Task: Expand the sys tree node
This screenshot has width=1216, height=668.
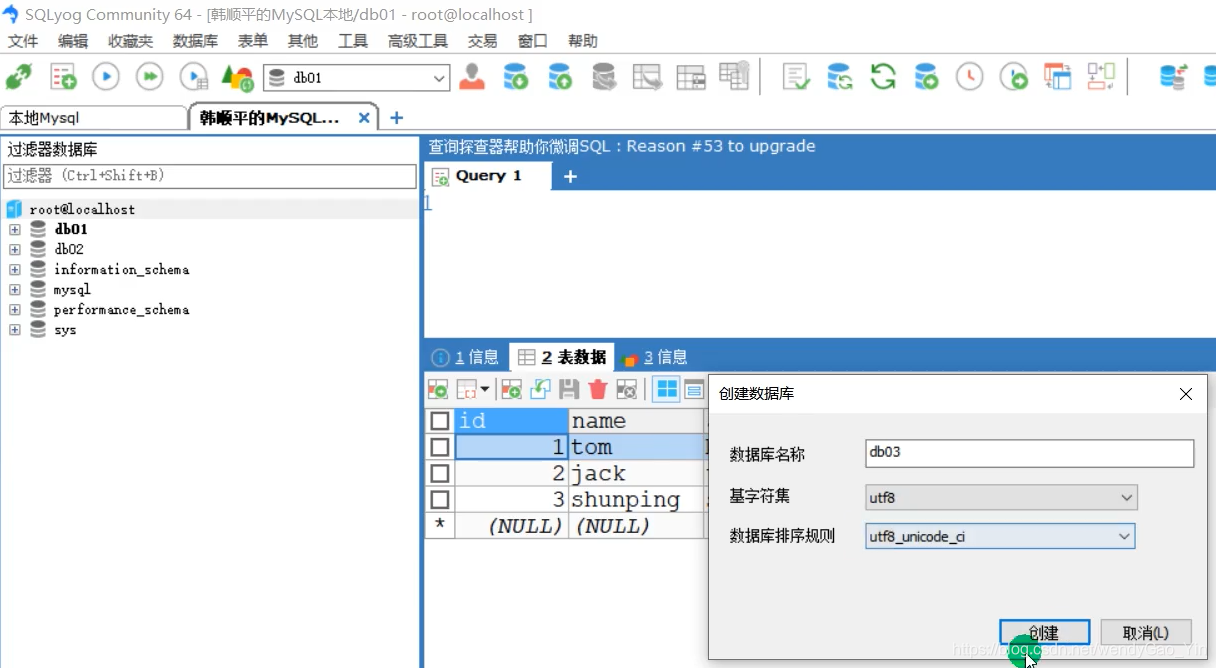Action: pos(15,329)
